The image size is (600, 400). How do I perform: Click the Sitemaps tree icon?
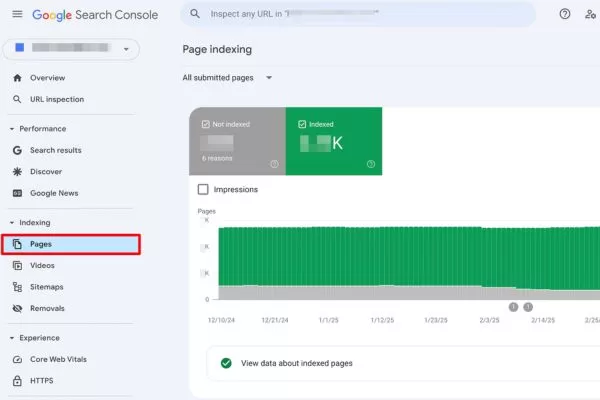pyautogui.click(x=17, y=287)
